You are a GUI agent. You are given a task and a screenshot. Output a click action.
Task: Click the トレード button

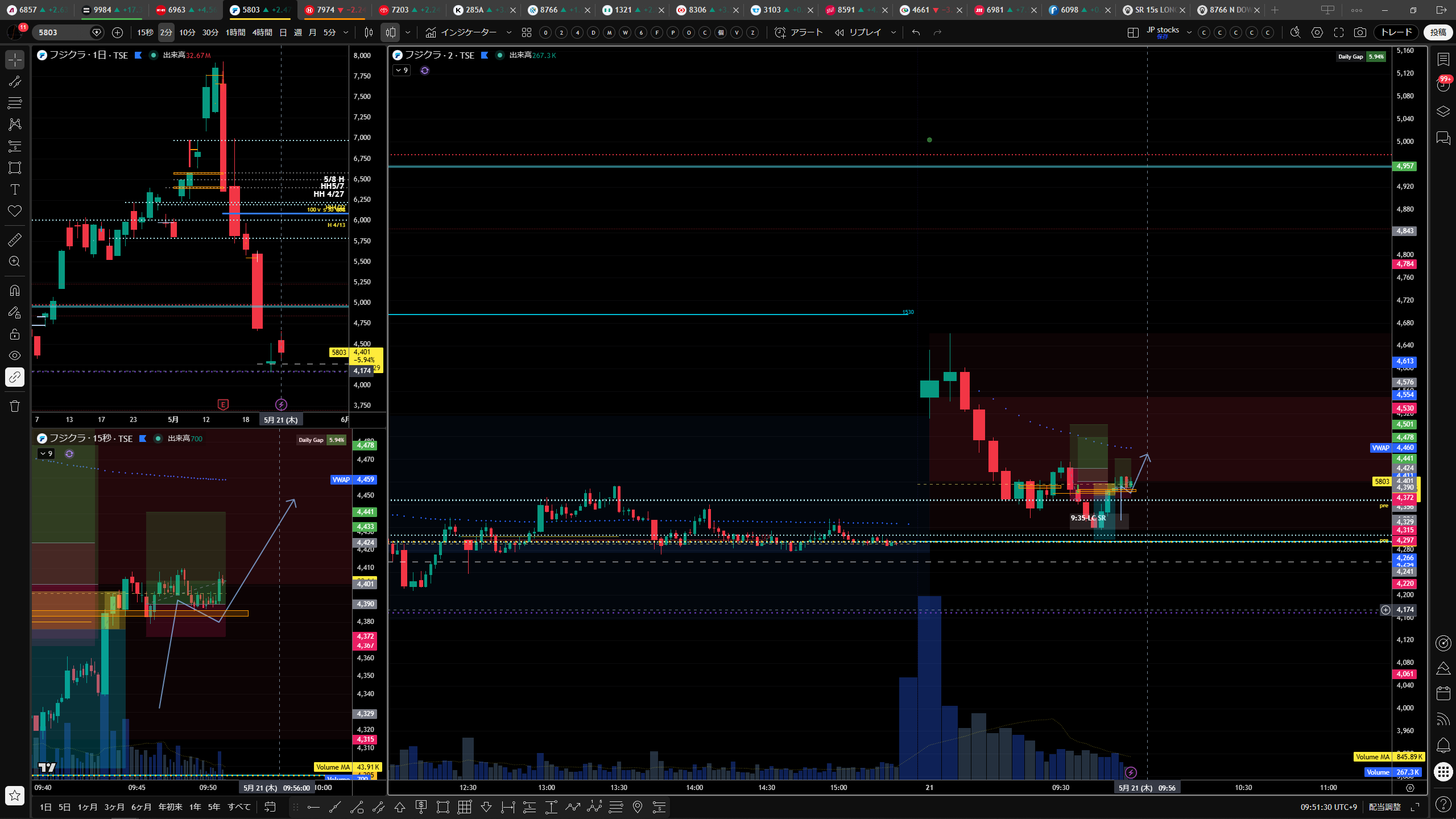pyautogui.click(x=1396, y=32)
